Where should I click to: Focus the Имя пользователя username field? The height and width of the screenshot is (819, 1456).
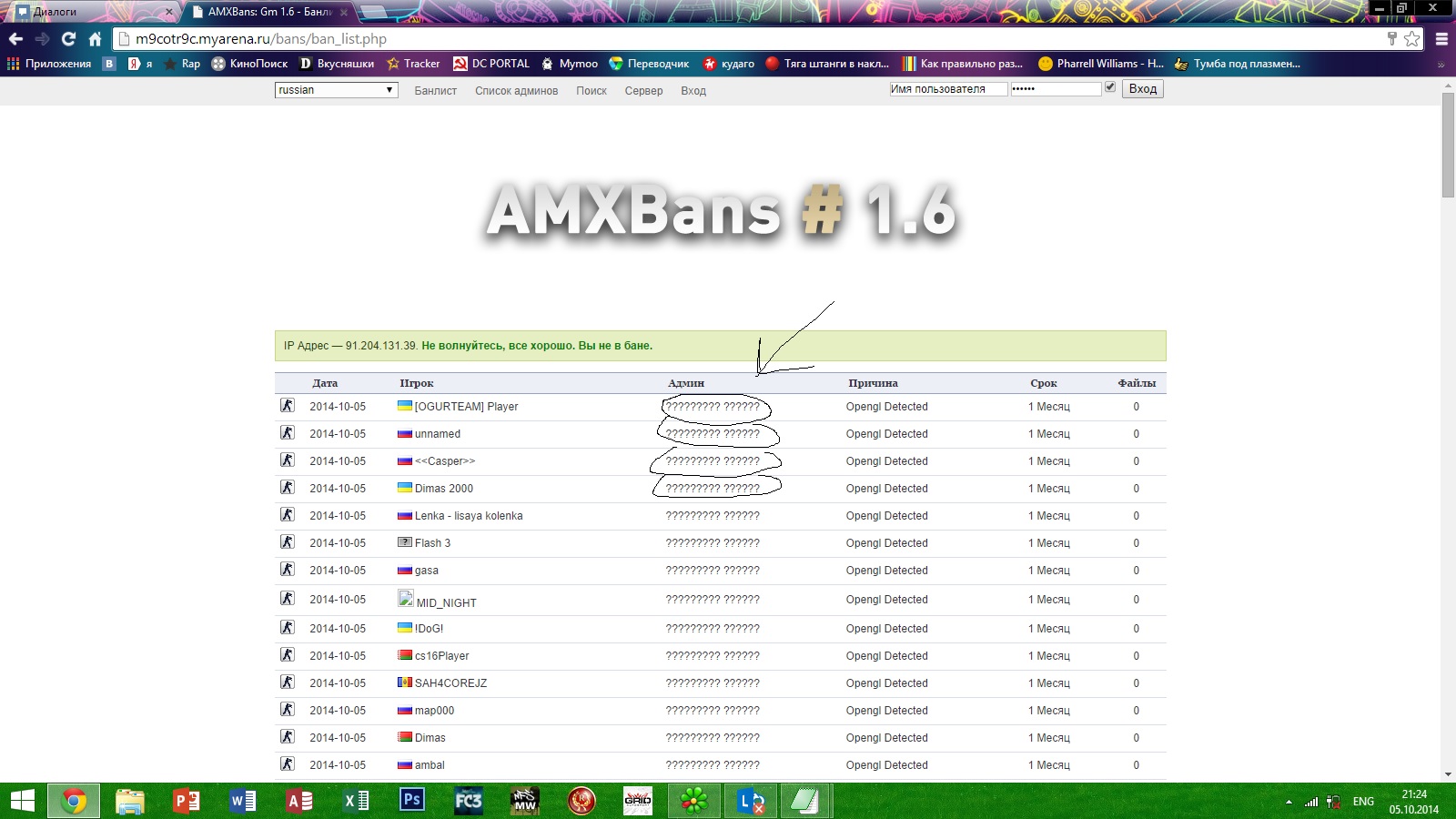tap(948, 89)
